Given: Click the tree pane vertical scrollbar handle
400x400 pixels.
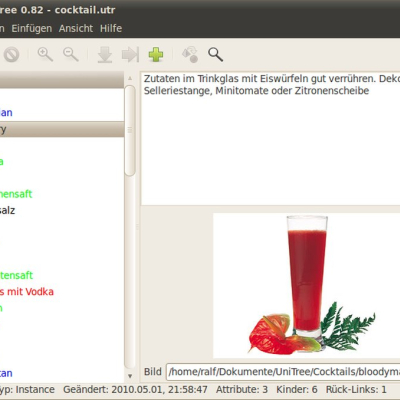Looking at the screenshot, I should click(x=130, y=130).
